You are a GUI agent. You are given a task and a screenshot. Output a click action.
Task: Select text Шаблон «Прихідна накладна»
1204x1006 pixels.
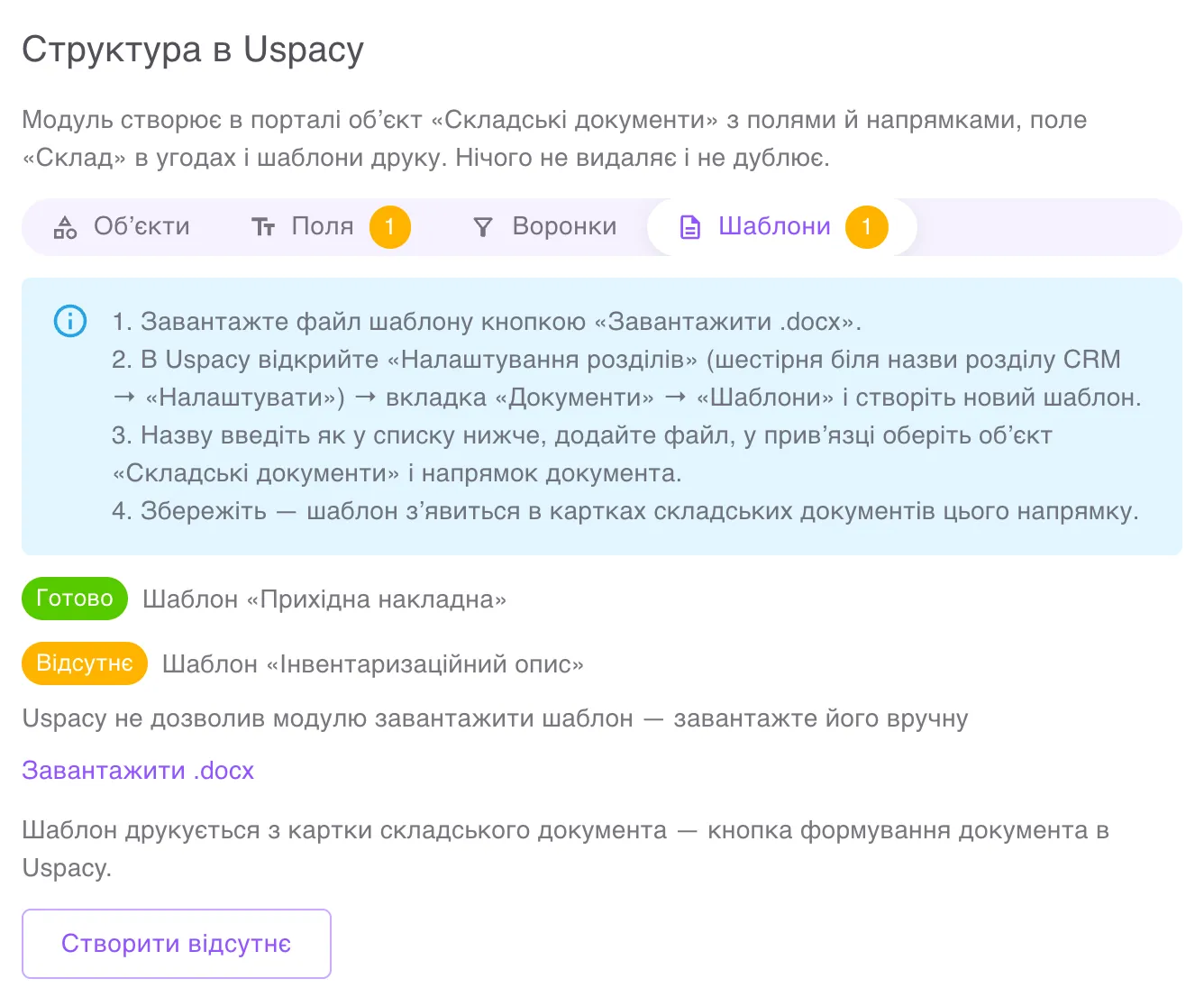[x=324, y=599]
